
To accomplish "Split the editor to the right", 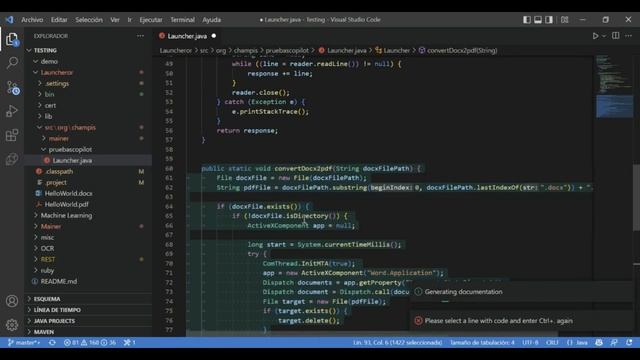I will (616, 36).
